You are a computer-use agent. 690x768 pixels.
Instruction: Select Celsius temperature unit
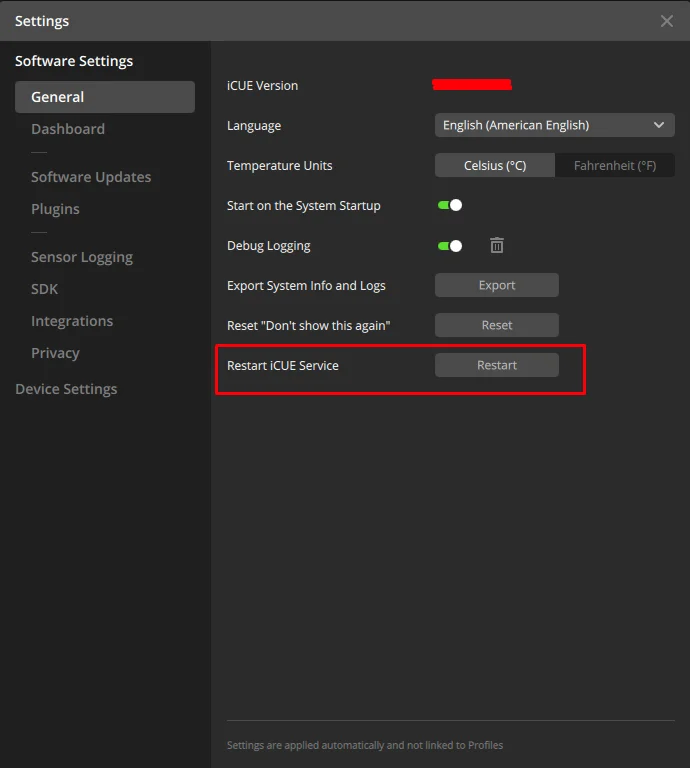pos(494,165)
